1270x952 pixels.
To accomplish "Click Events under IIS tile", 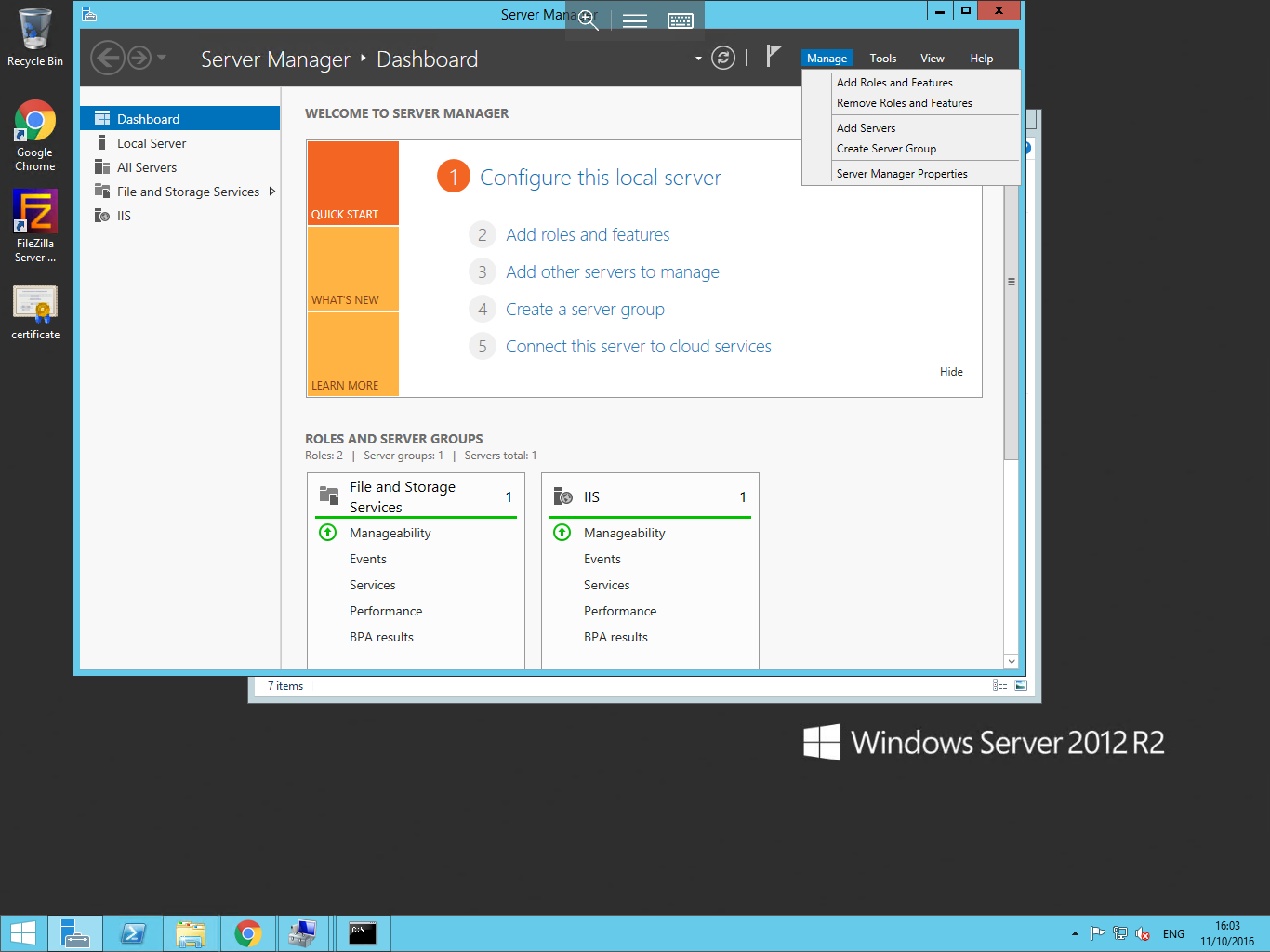I will 602,559.
